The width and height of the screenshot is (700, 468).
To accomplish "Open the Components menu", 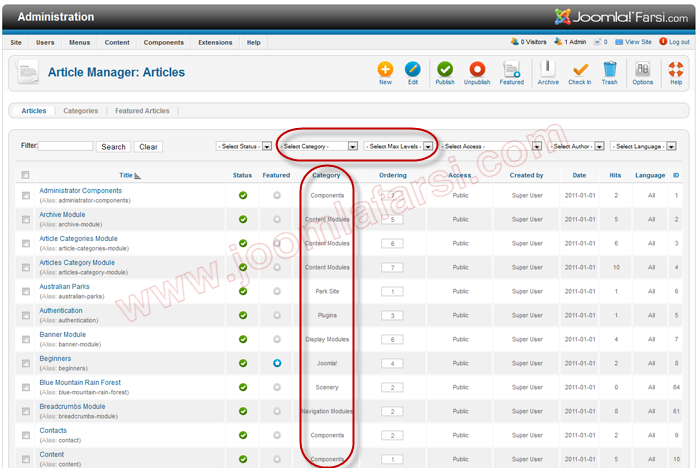I will coord(163,42).
